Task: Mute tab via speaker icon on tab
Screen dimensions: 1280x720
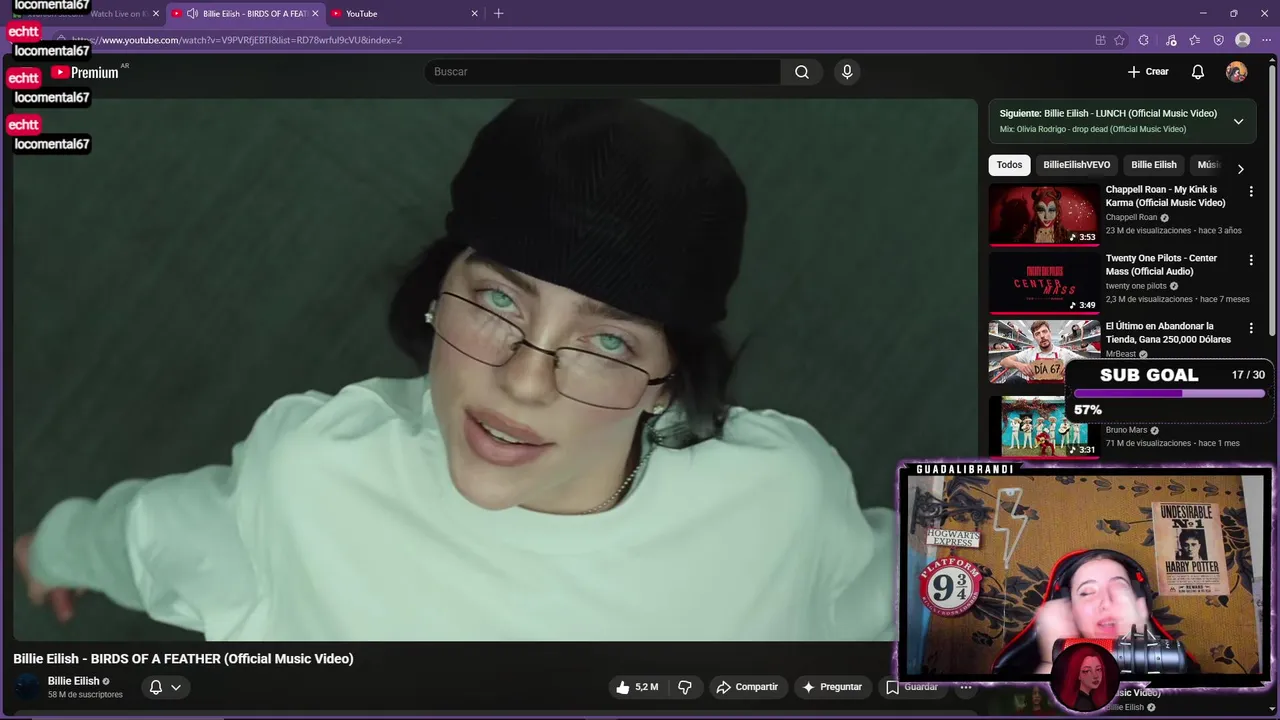Action: point(191,14)
